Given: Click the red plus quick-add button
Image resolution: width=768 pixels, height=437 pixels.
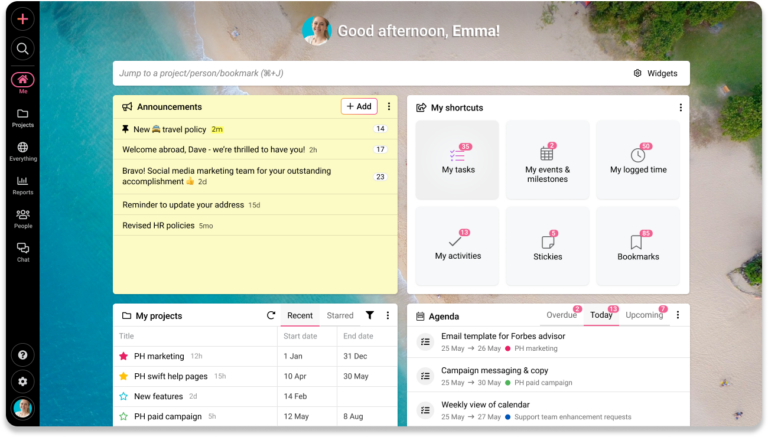Looking at the screenshot, I should coord(22,19).
